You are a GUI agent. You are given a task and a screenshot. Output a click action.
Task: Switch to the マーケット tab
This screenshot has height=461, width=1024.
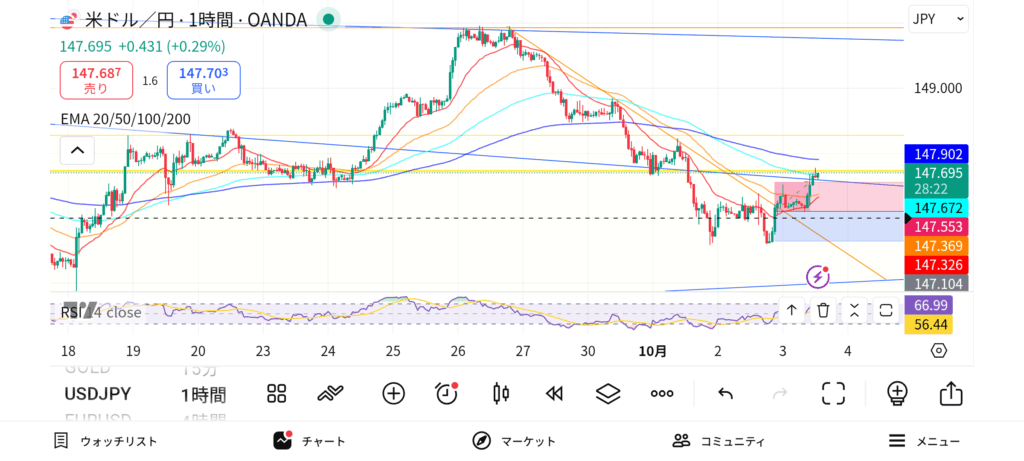pos(514,441)
